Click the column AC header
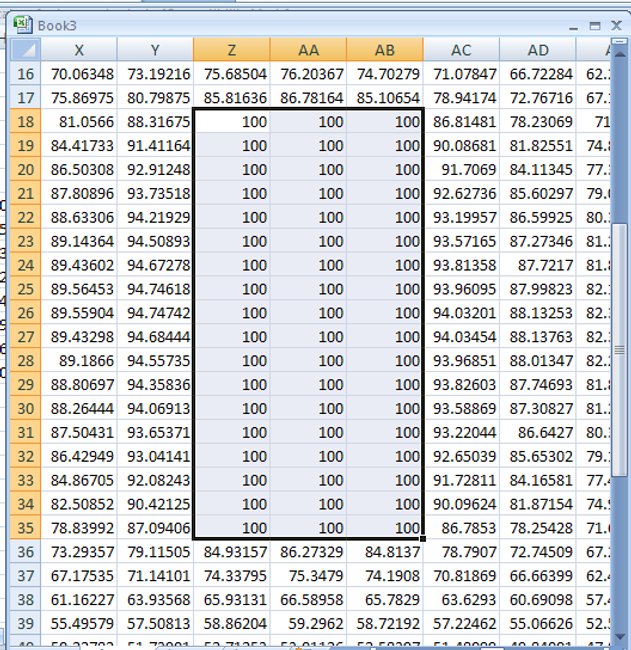 click(x=461, y=50)
